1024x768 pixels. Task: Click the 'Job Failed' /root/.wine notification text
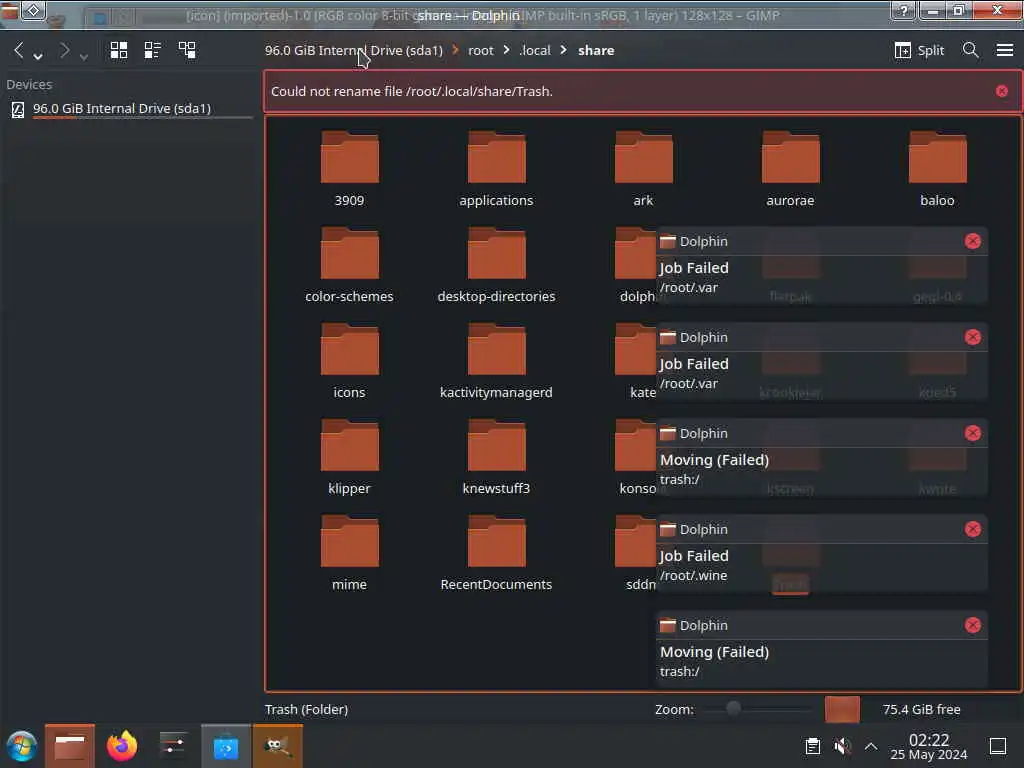point(694,556)
